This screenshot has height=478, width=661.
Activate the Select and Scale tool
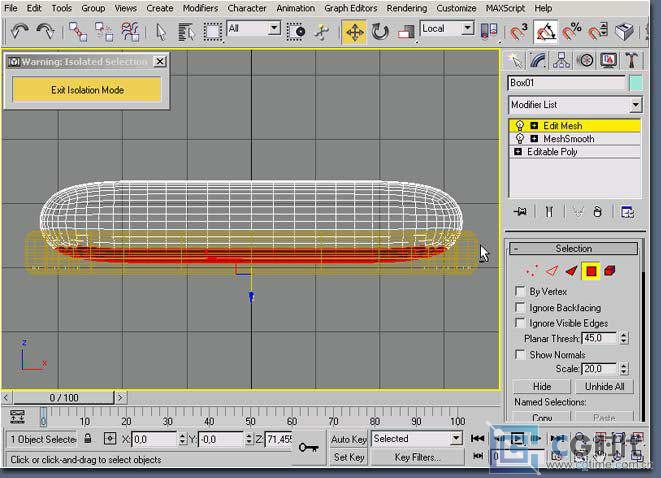(406, 32)
